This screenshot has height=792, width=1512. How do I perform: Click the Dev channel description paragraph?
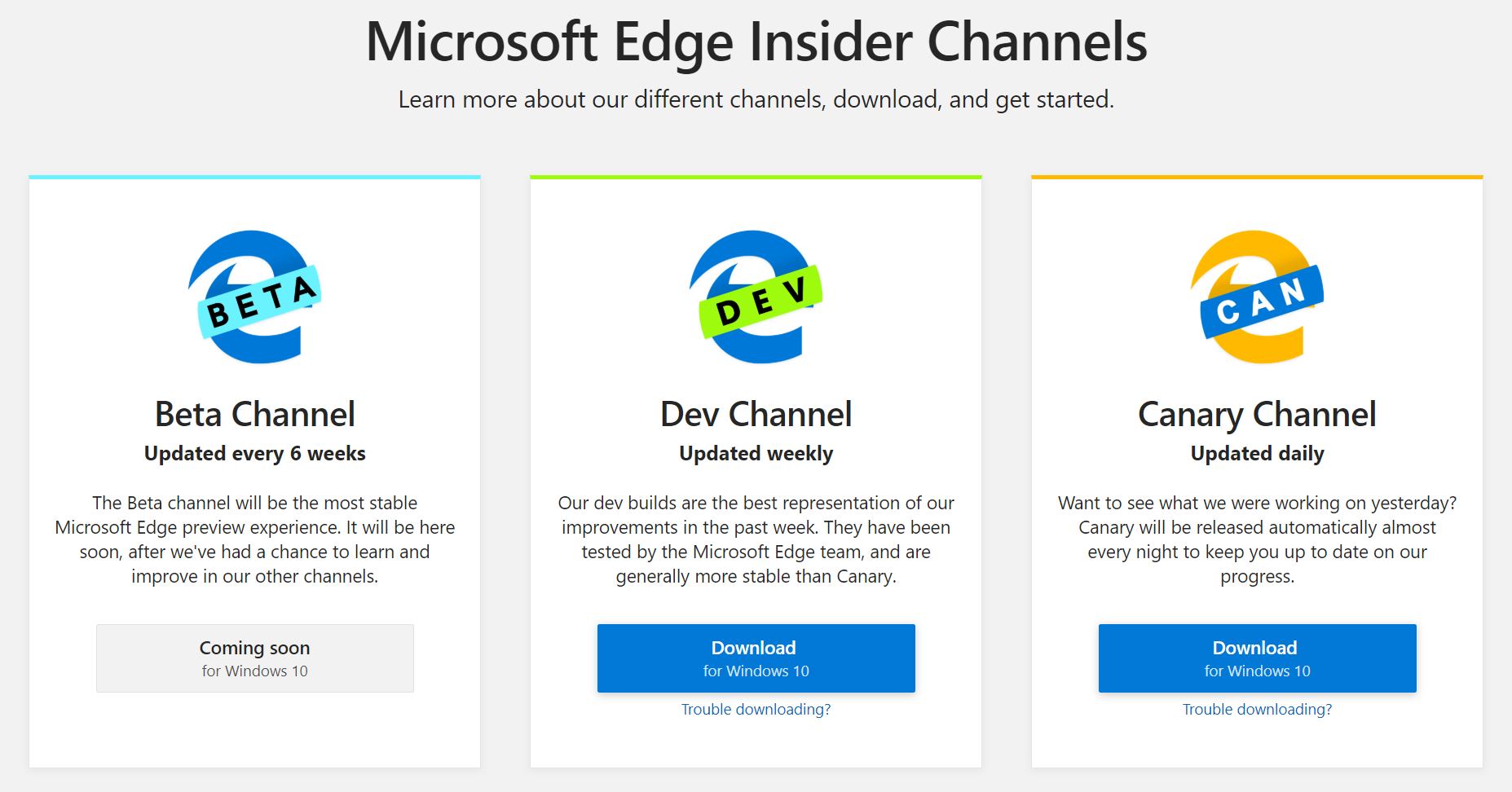(x=756, y=539)
